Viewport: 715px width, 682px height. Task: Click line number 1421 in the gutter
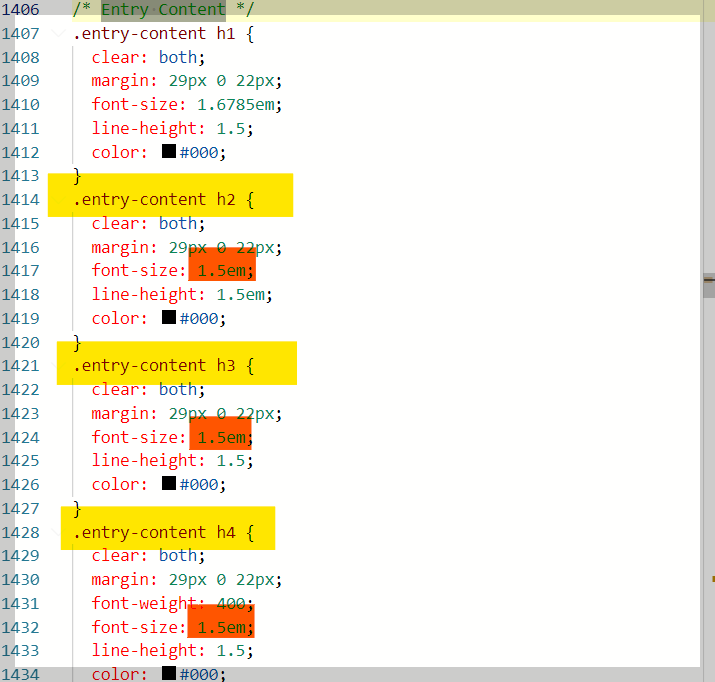click(21, 366)
